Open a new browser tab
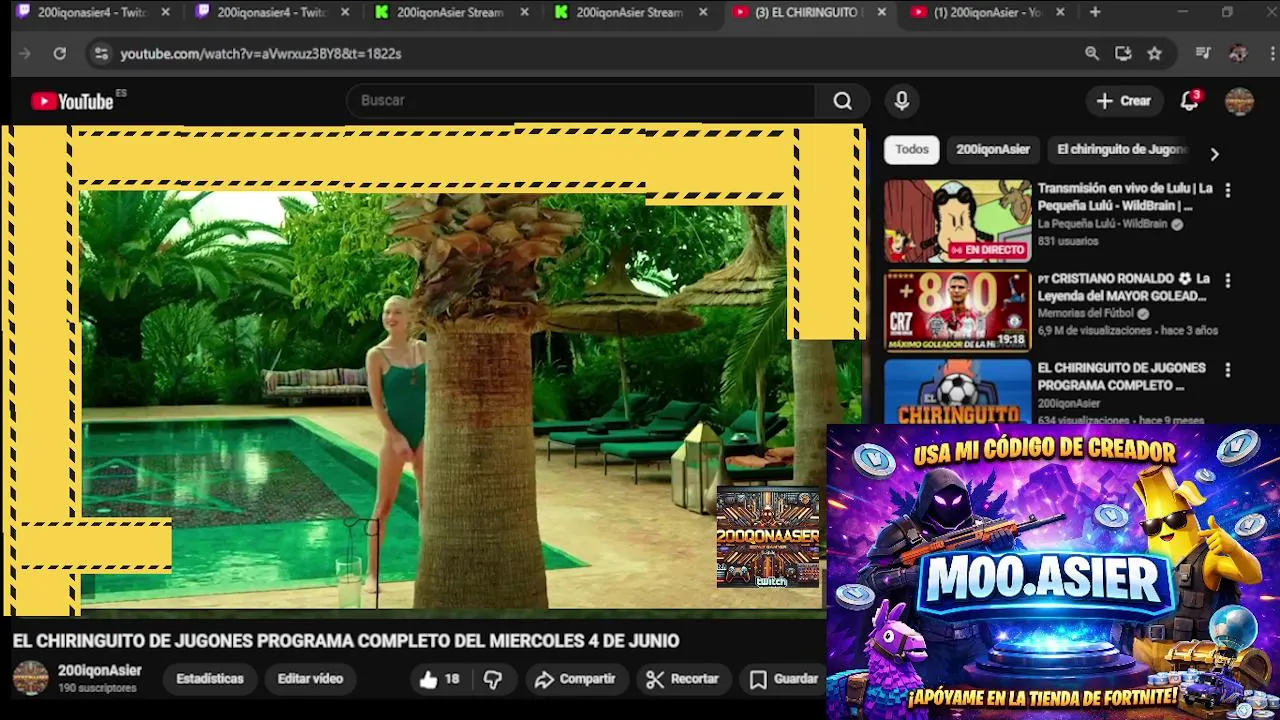The image size is (1280, 720). 1095,12
